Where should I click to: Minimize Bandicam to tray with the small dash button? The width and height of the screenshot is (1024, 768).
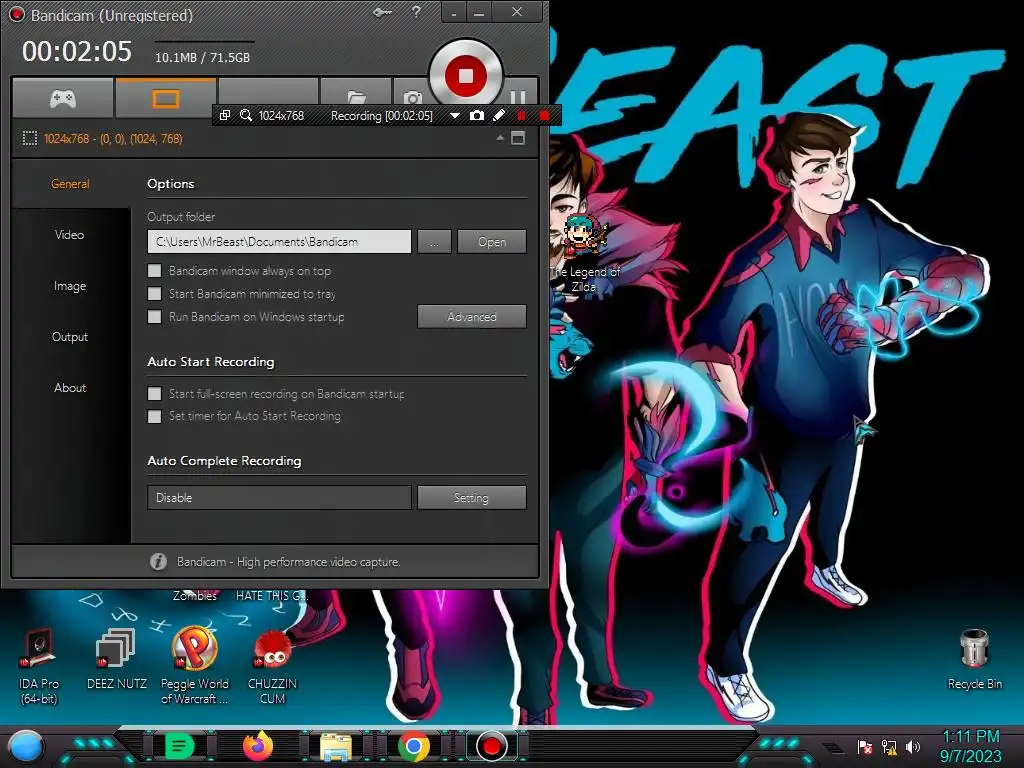click(x=455, y=12)
